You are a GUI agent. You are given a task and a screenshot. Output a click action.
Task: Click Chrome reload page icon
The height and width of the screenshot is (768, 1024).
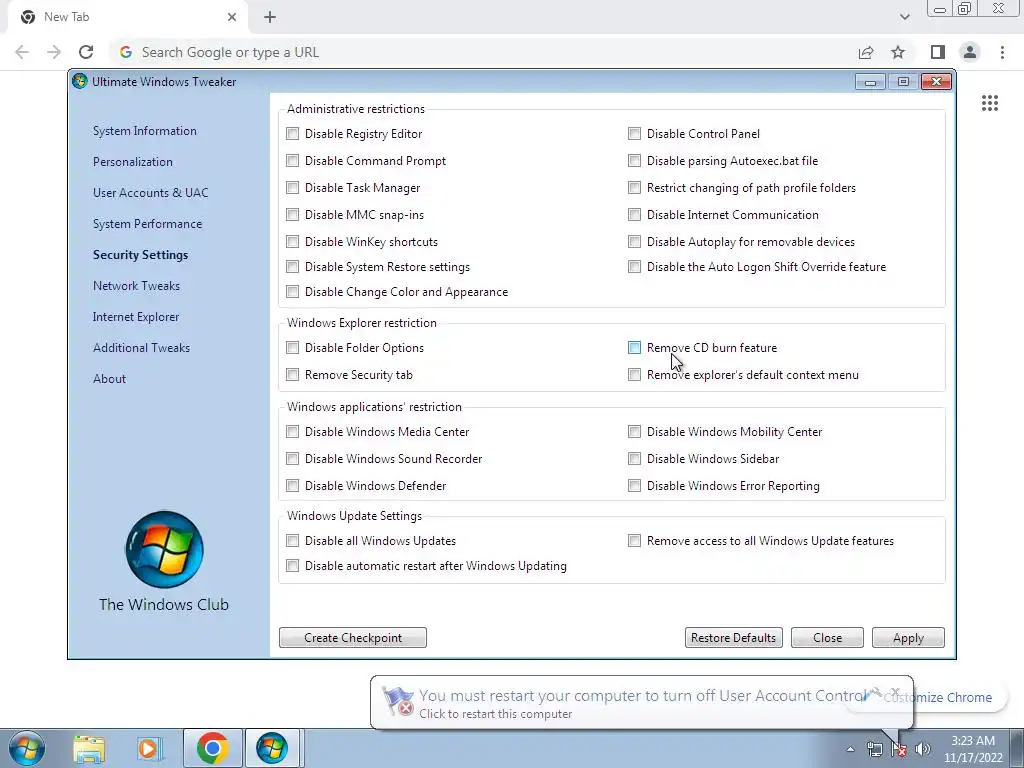point(86,52)
